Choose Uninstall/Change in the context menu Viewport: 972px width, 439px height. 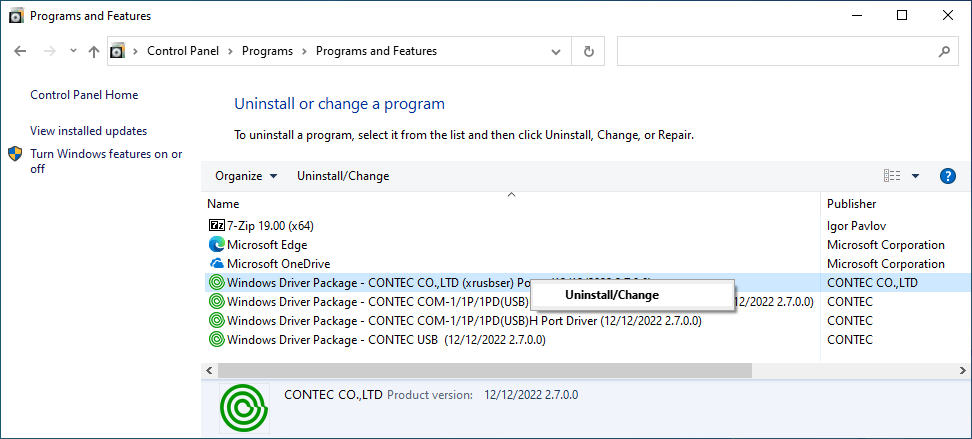coord(612,295)
